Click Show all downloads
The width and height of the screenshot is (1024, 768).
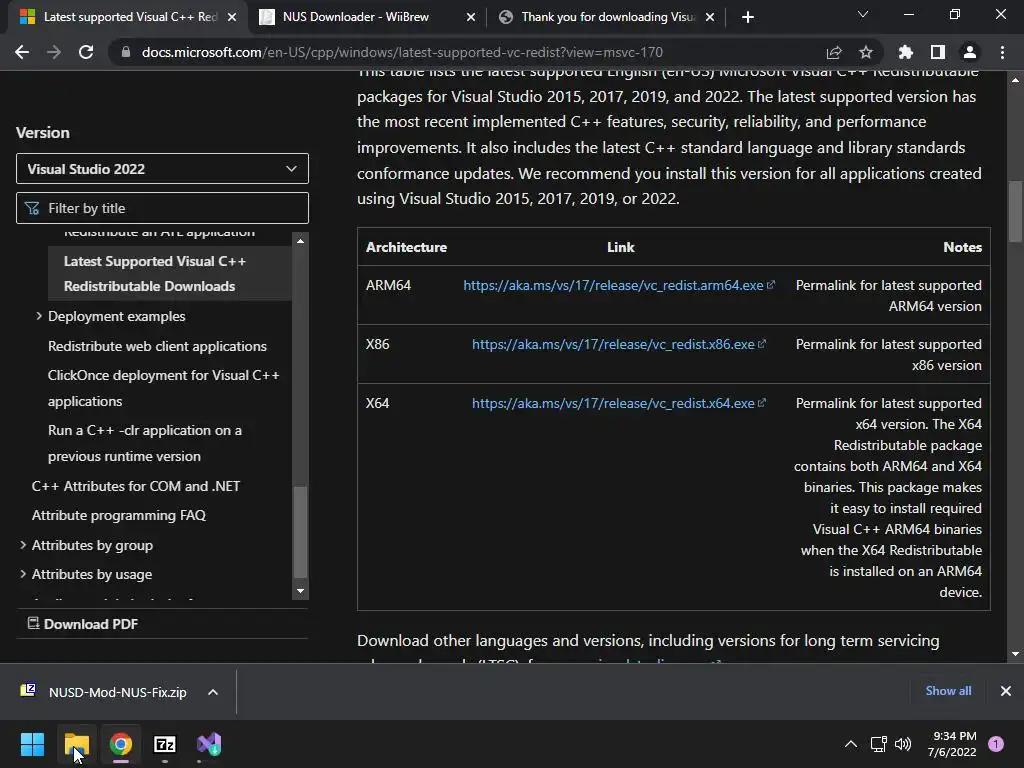(948, 691)
